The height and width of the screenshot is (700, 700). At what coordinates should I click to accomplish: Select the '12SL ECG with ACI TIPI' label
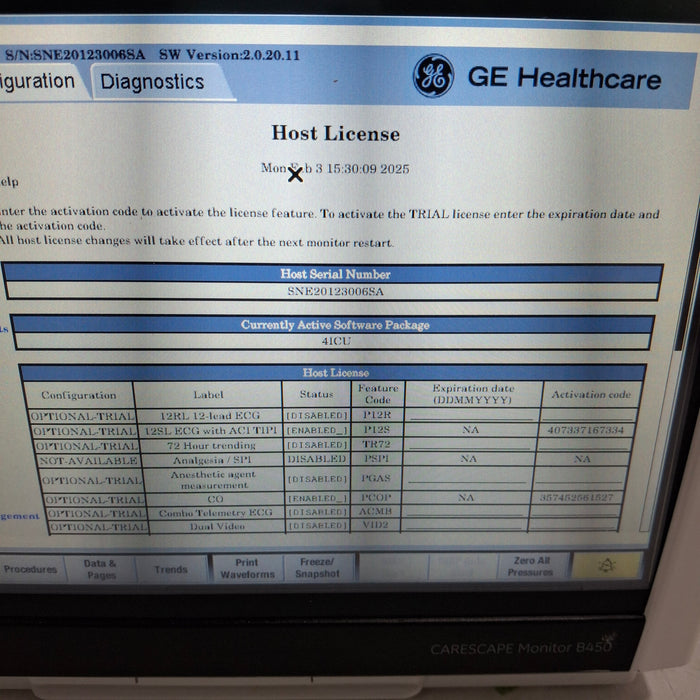[x=211, y=430]
